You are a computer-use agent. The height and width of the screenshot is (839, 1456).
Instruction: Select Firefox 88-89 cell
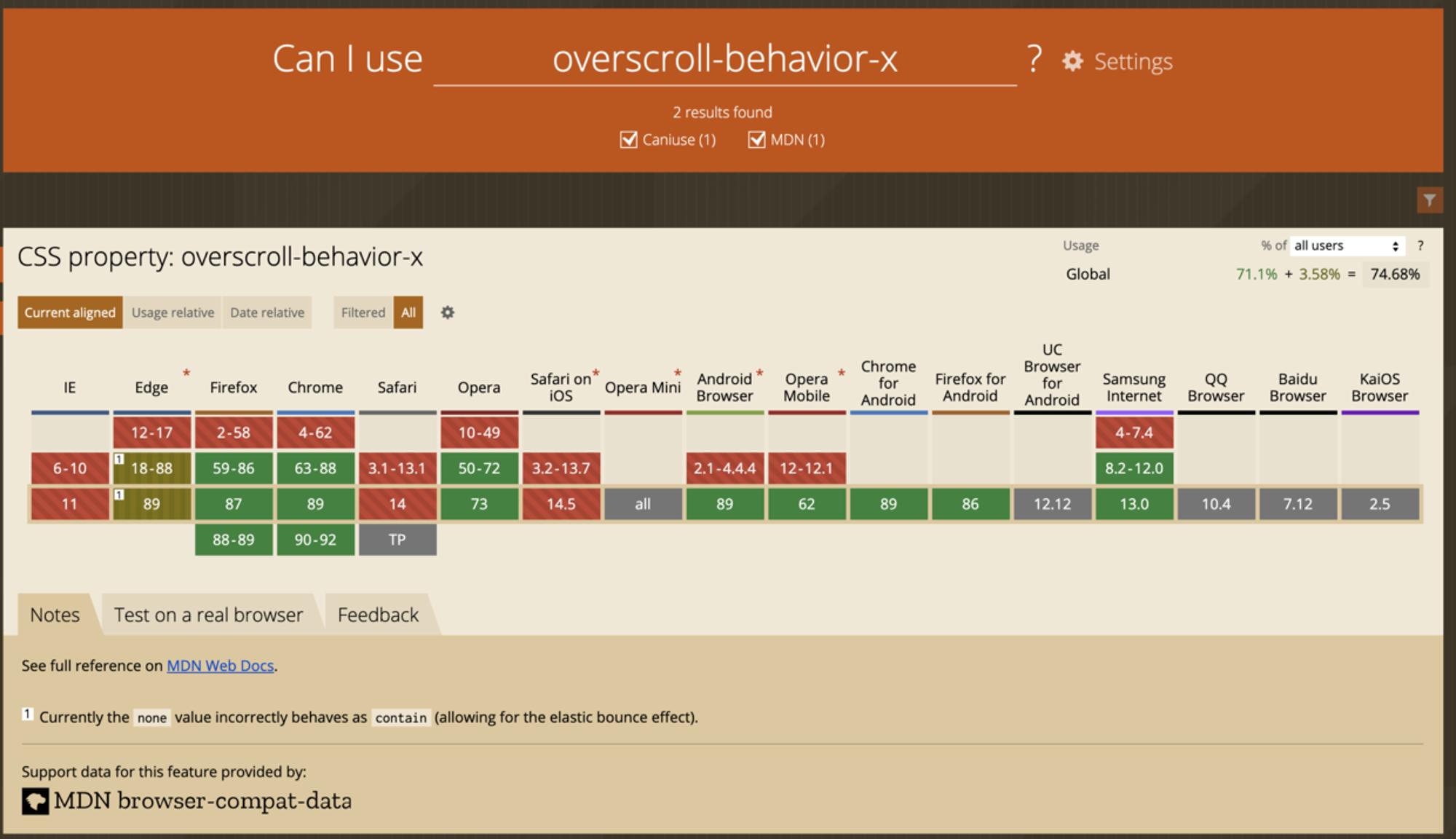(234, 540)
